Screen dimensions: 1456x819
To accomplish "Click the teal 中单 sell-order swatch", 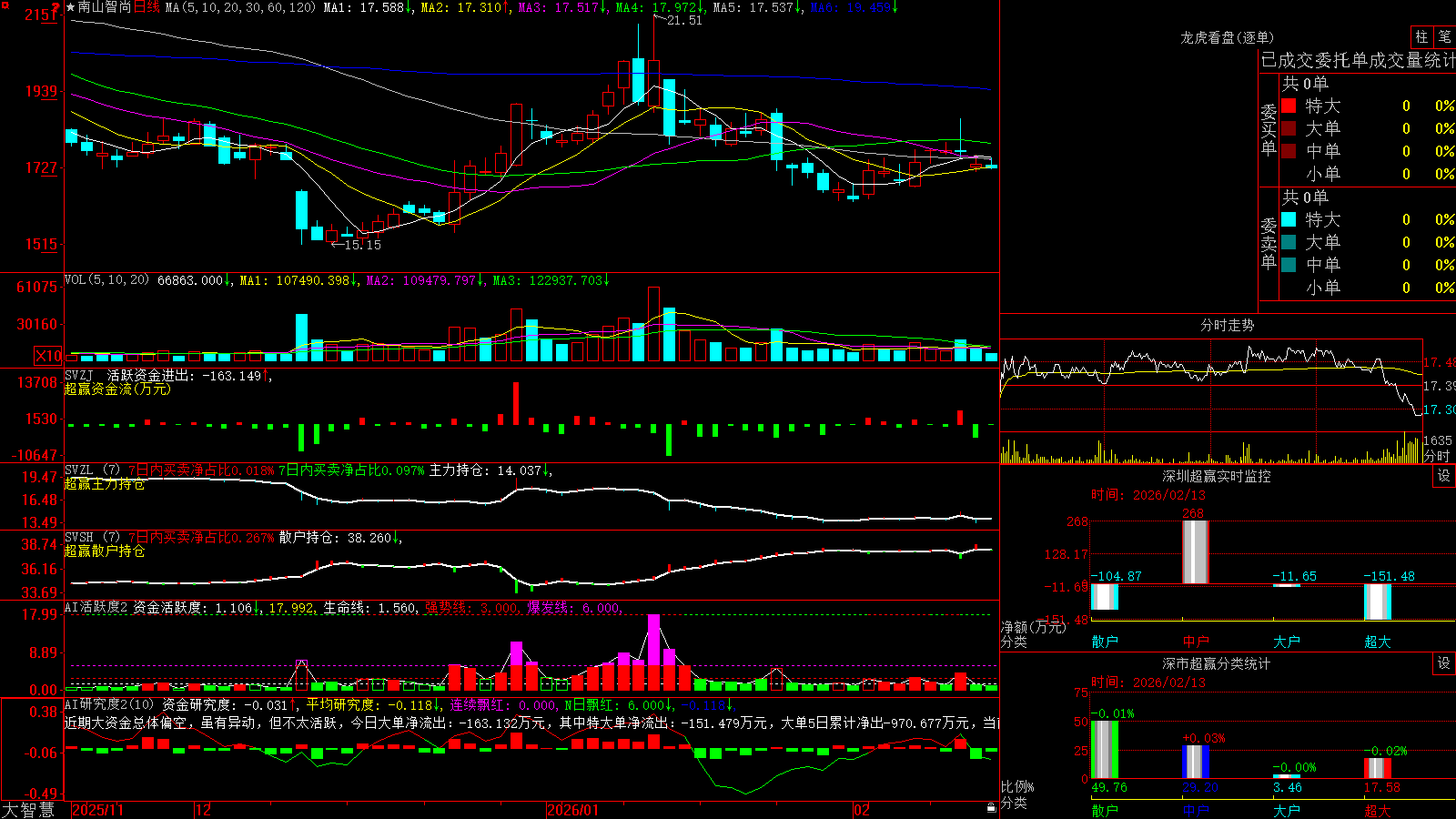I will pyautogui.click(x=1289, y=265).
